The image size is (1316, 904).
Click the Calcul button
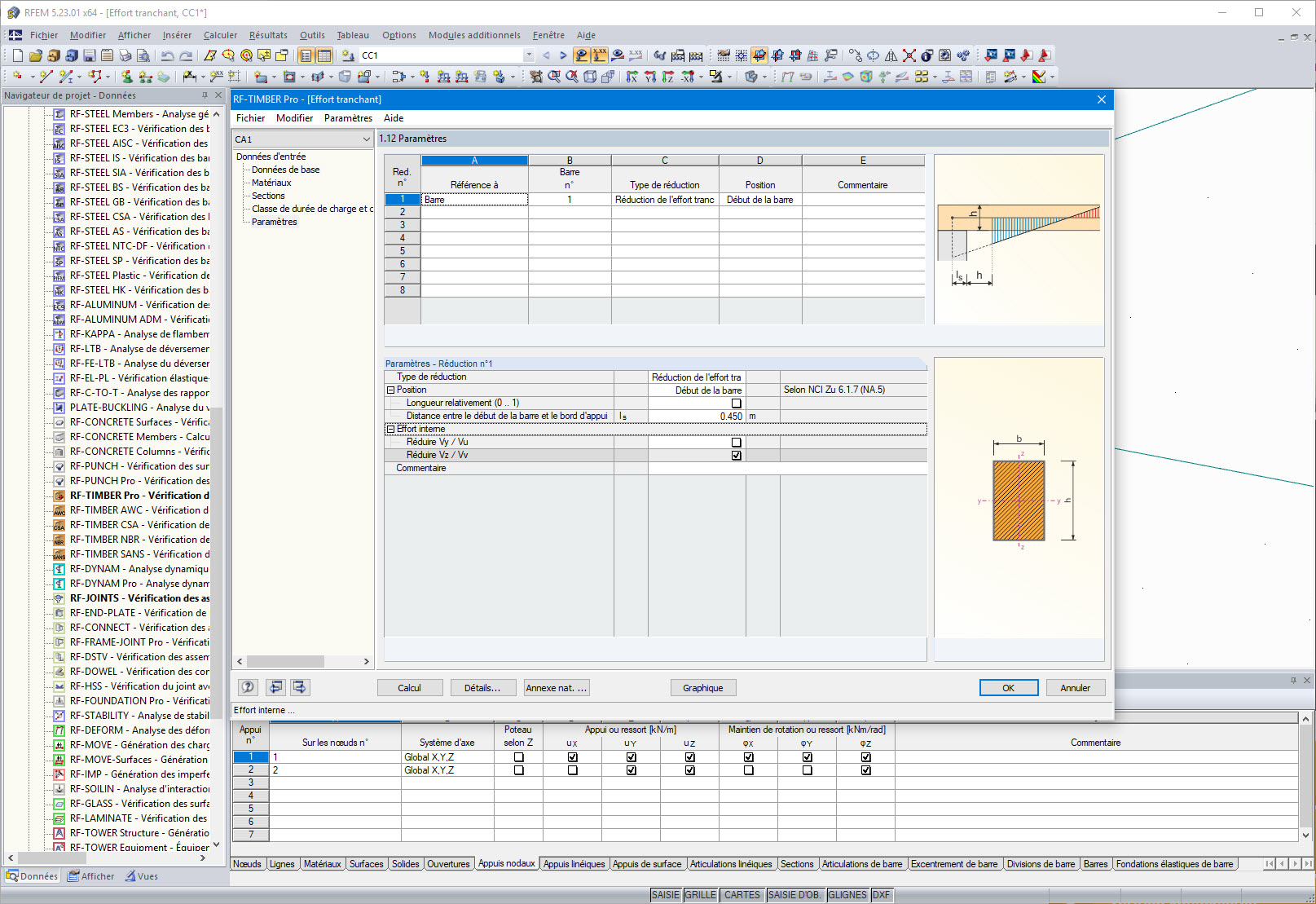tap(410, 688)
